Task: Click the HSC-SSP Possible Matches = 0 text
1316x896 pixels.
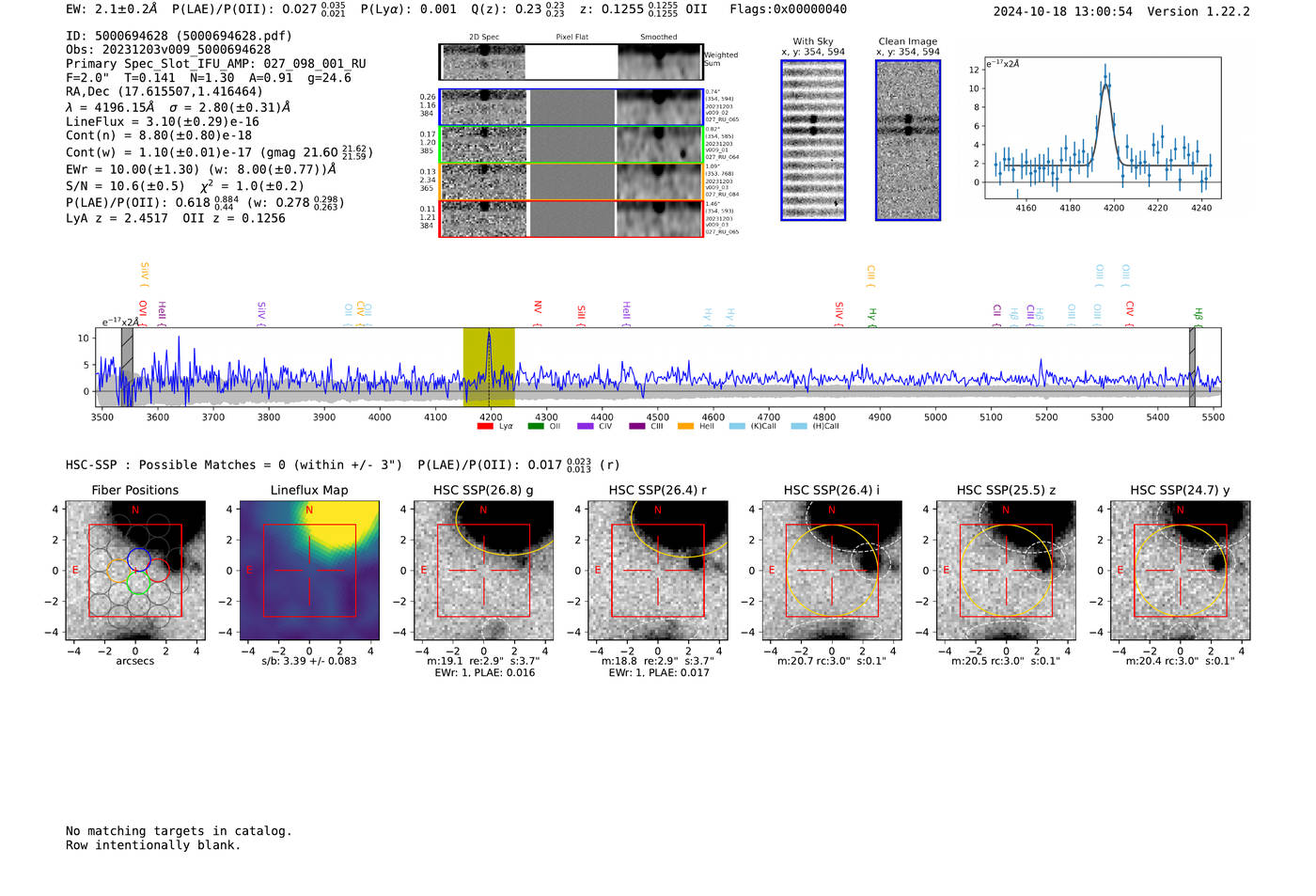Action: click(234, 464)
